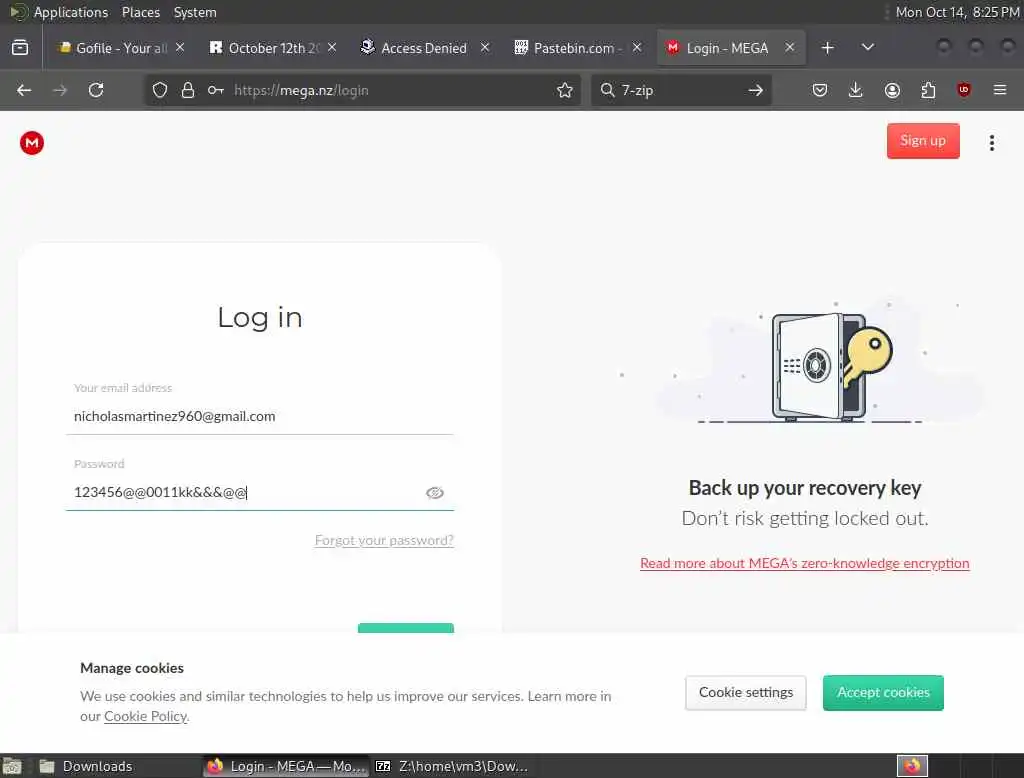Open the Cookie Policy link
This screenshot has width=1024, height=778.
click(146, 716)
